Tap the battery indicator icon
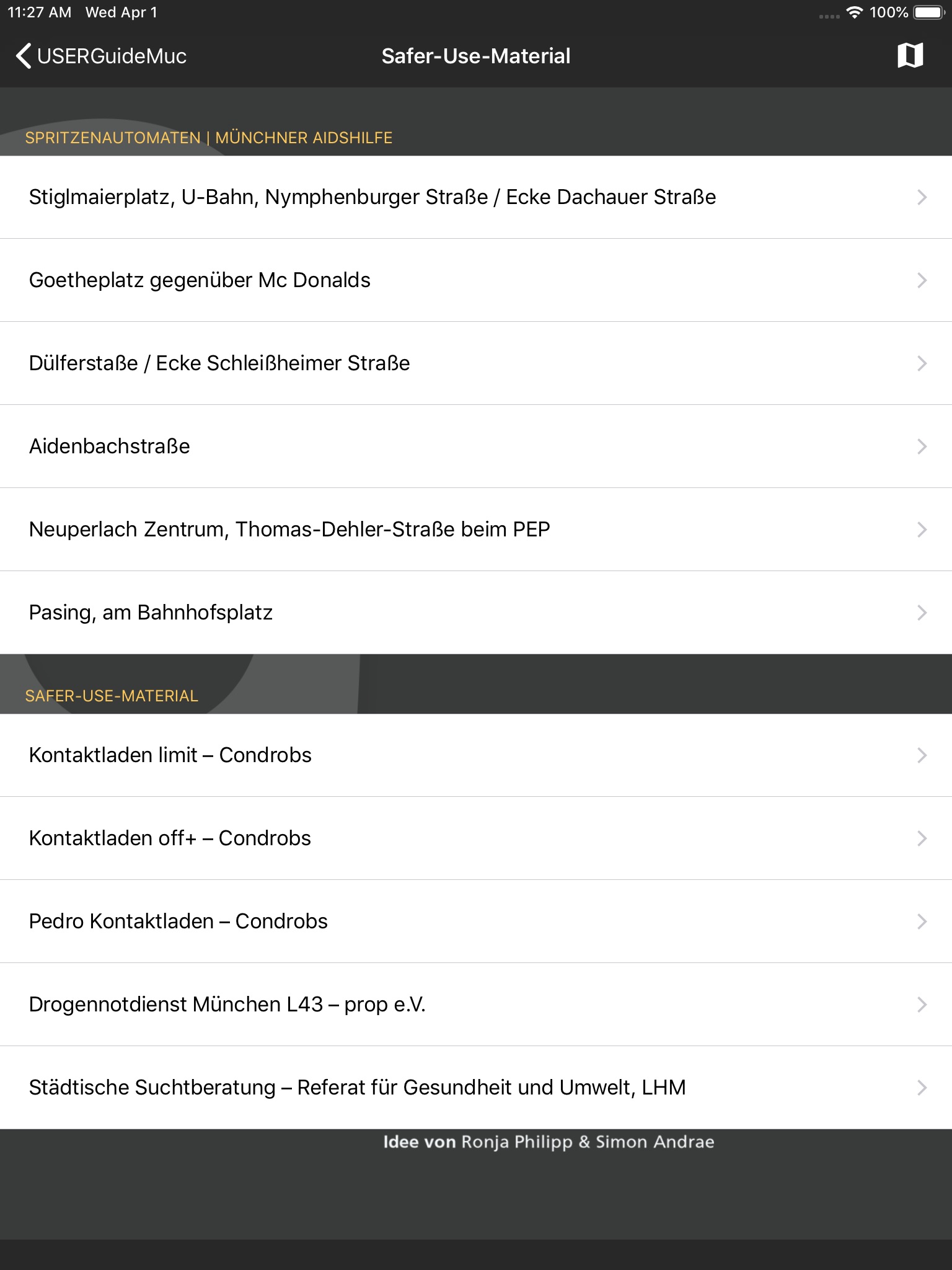The width and height of the screenshot is (952, 1270). click(x=928, y=12)
